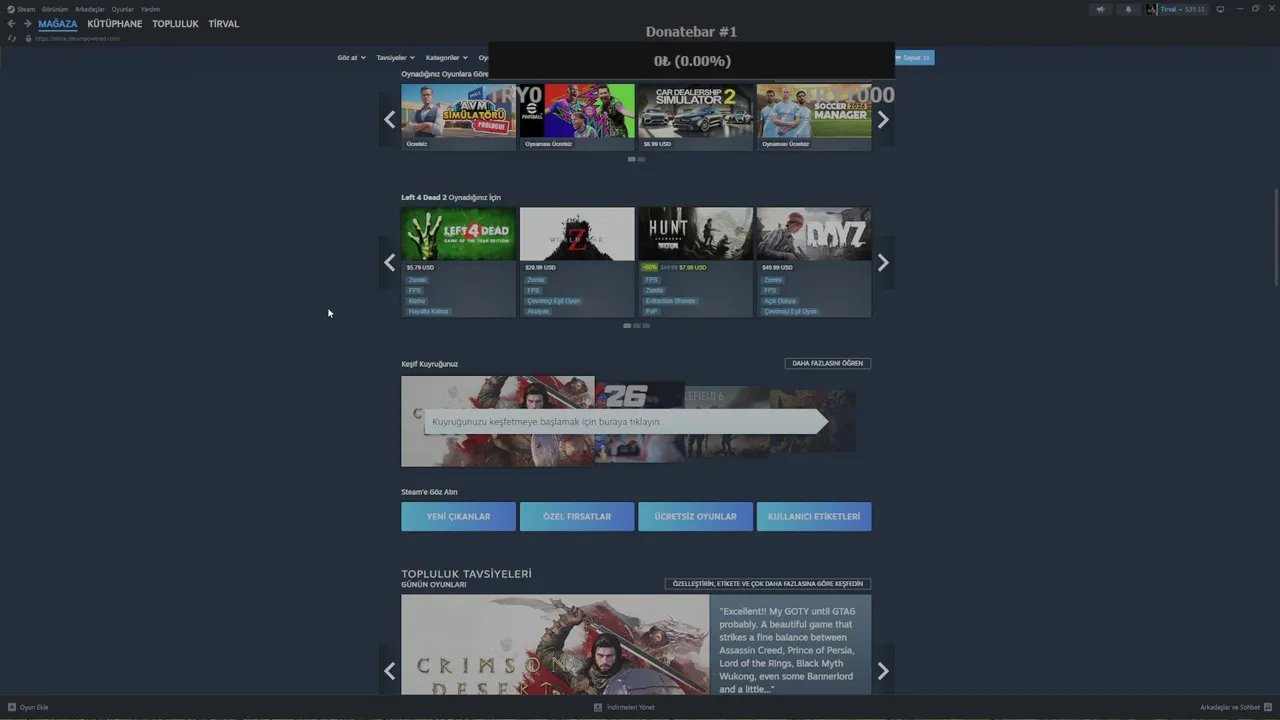Screen dimensions: 1280x720
Task: Switch to the KÜTÜPHANE tab
Action: [115, 24]
